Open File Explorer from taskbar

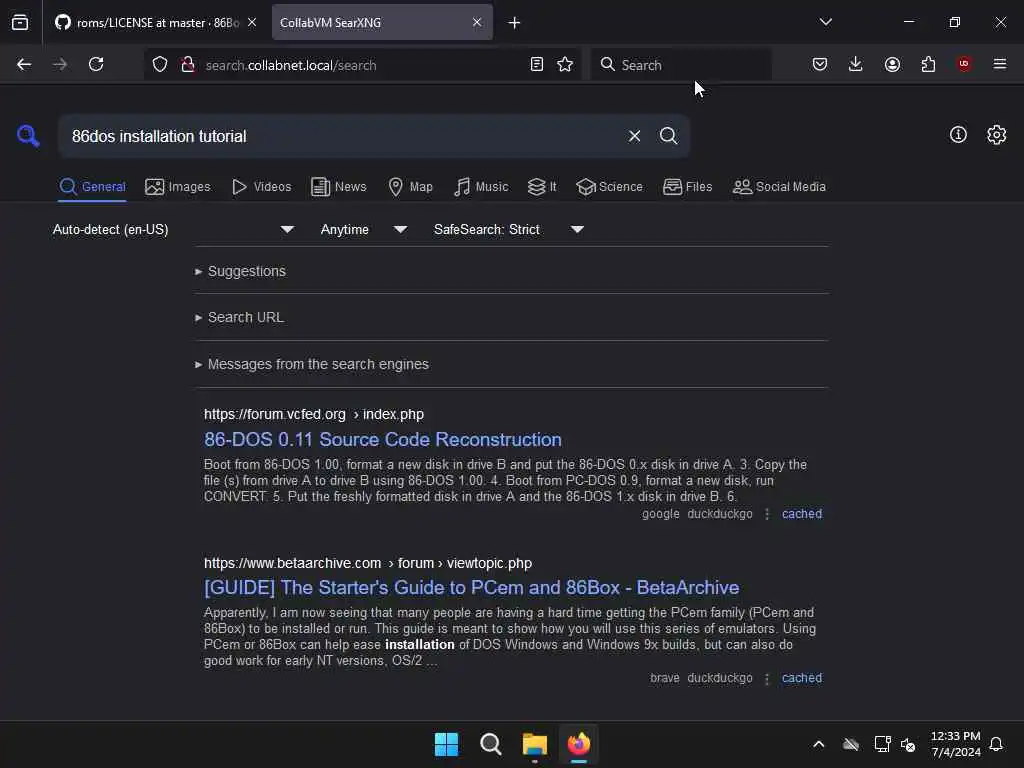[534, 744]
